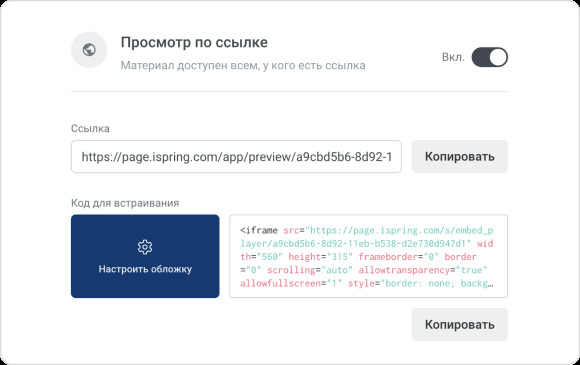Copy the embed code with the bottom Копировать
Screen dimensions: 580x365
pos(459,324)
